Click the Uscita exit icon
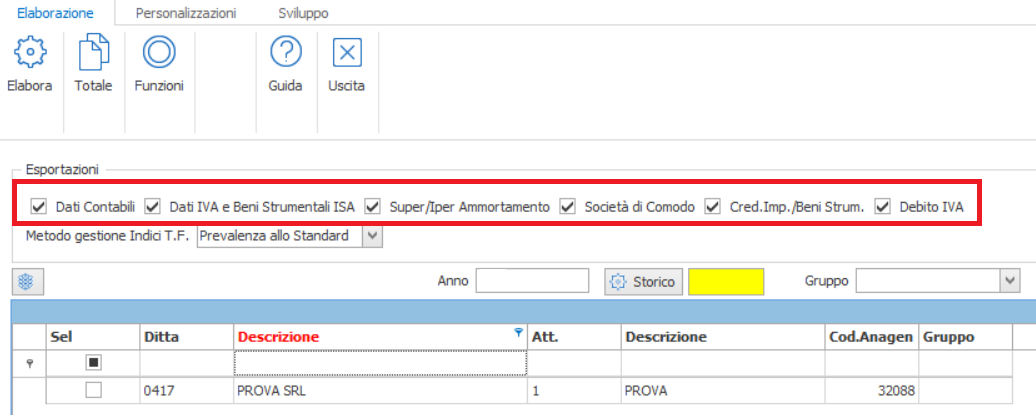1036x415 pixels. [x=347, y=53]
